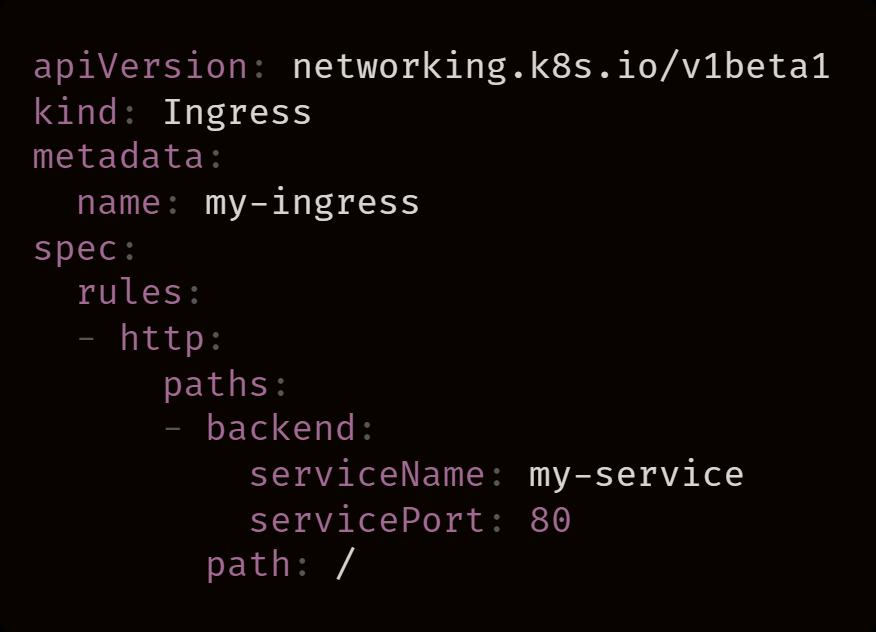Click the dash before http

point(87,338)
